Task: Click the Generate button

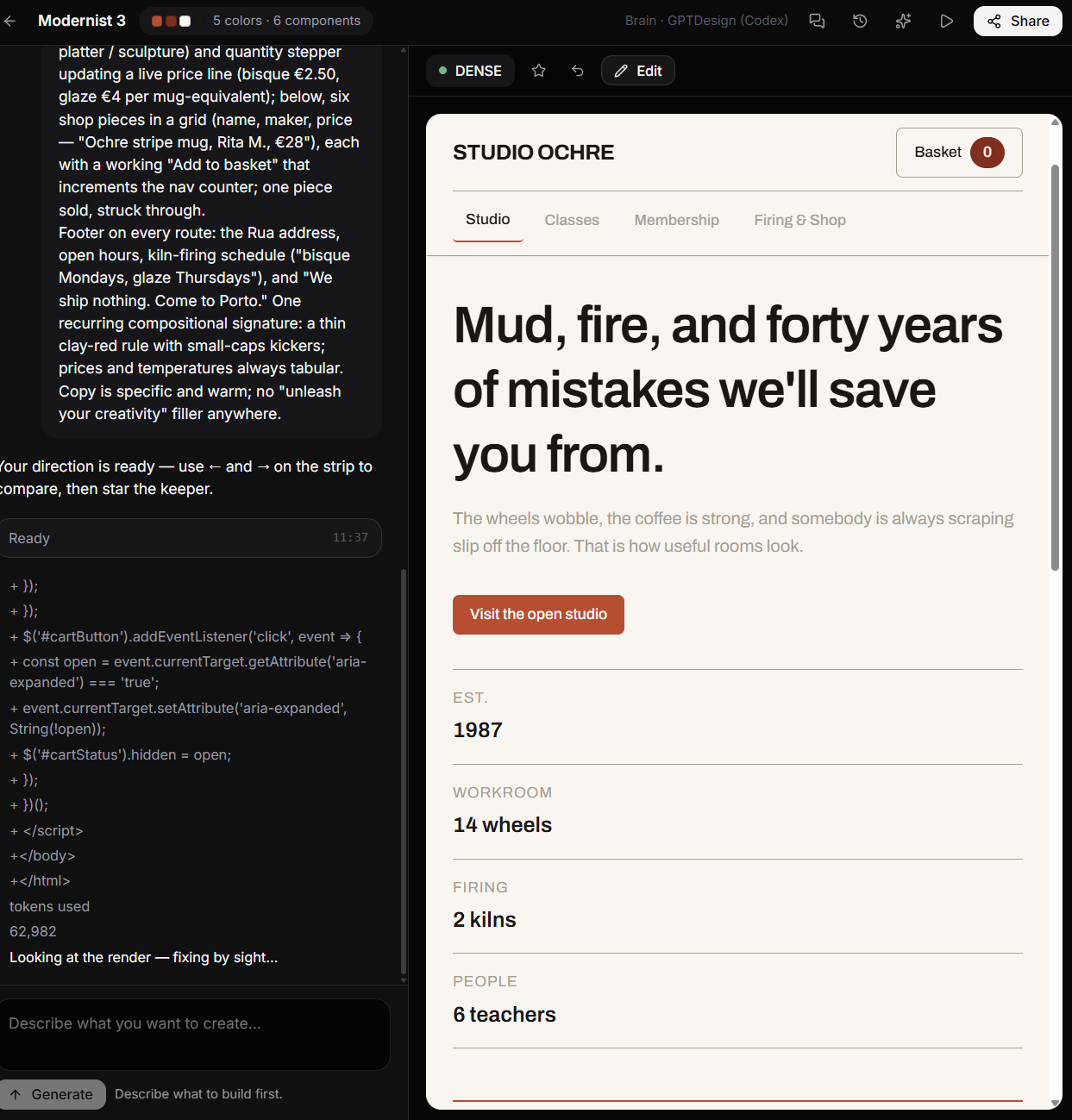Action: [x=53, y=1094]
